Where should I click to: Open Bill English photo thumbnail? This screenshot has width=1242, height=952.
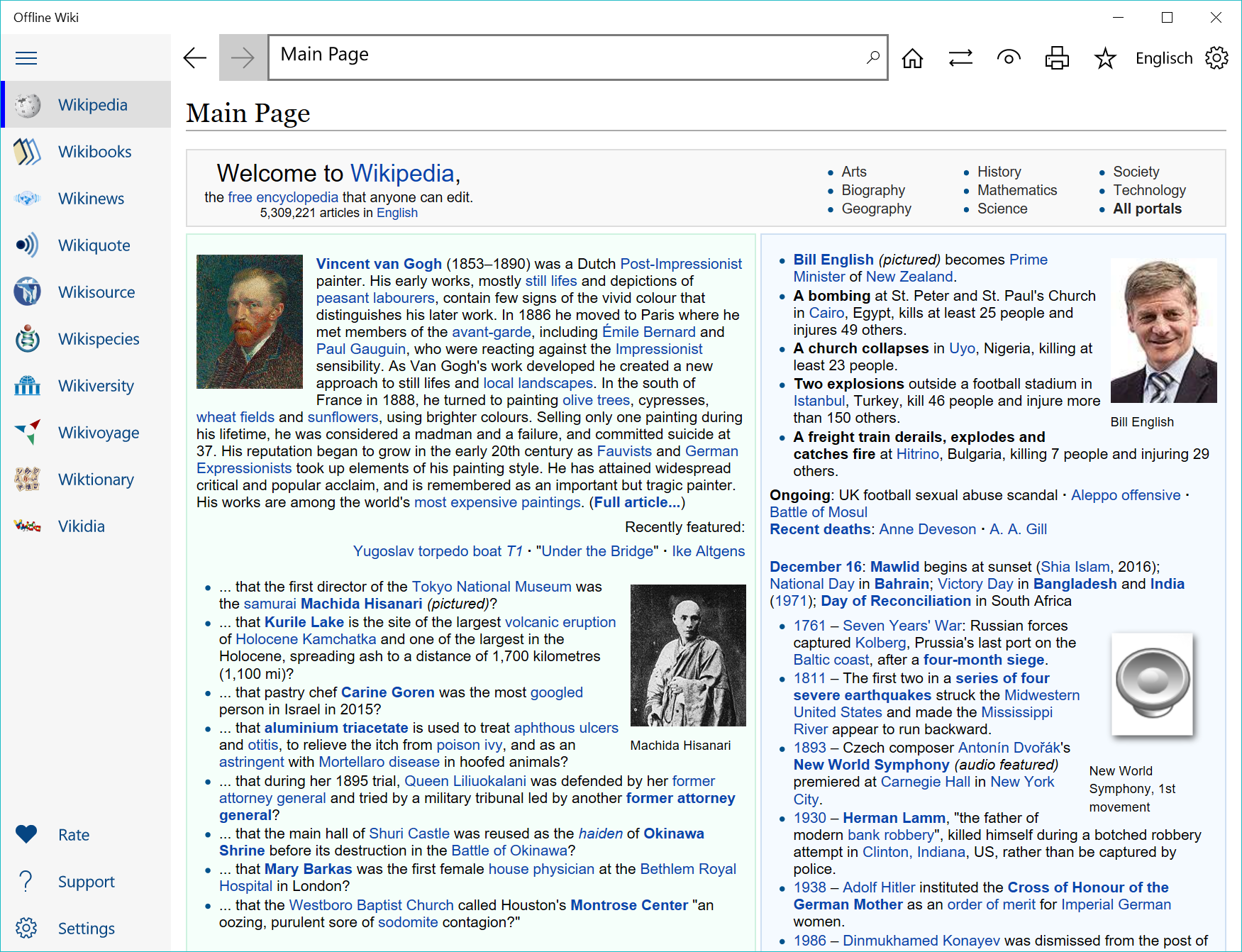click(1163, 331)
